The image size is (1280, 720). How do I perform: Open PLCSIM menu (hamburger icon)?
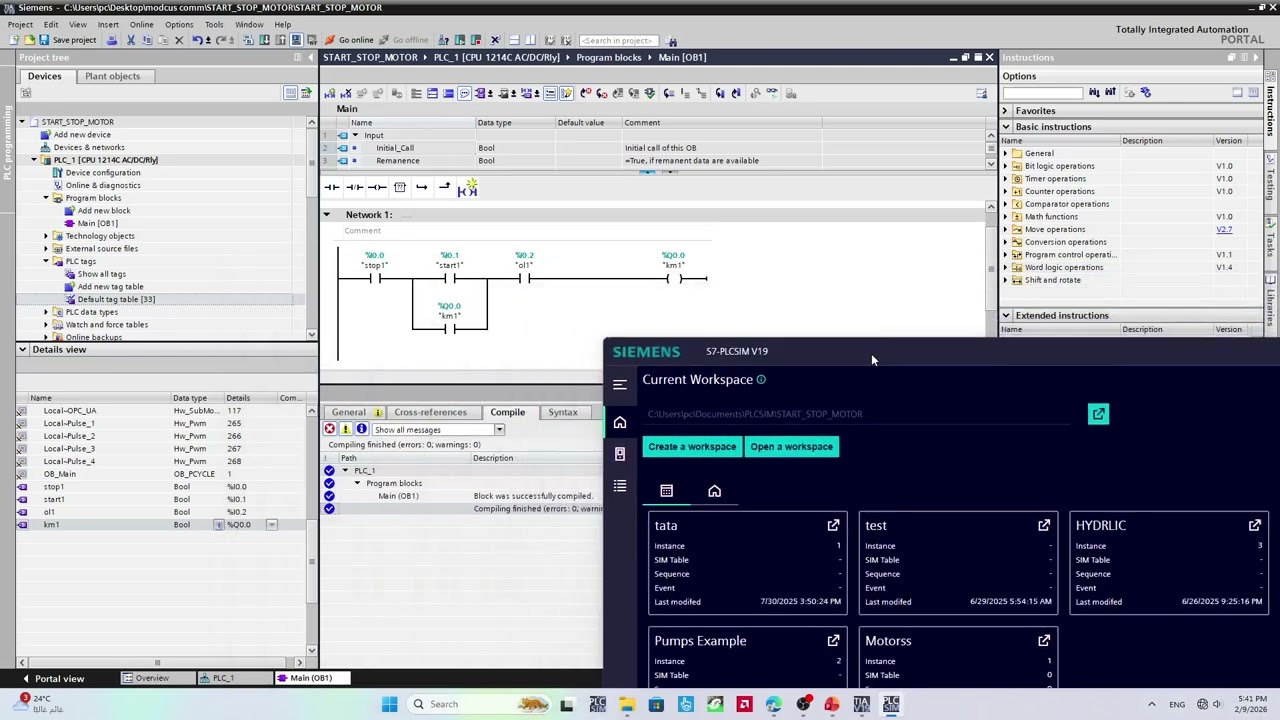(620, 385)
